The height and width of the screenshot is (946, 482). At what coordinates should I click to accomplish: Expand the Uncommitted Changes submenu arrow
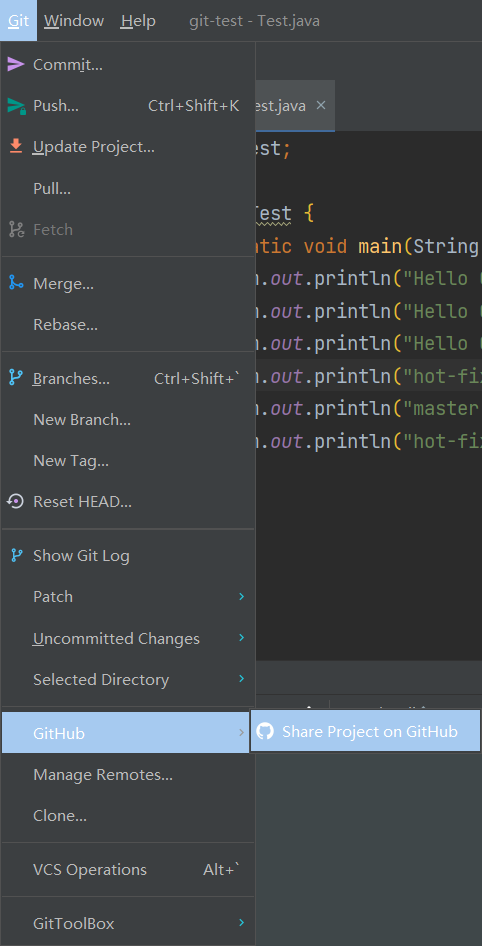241,638
